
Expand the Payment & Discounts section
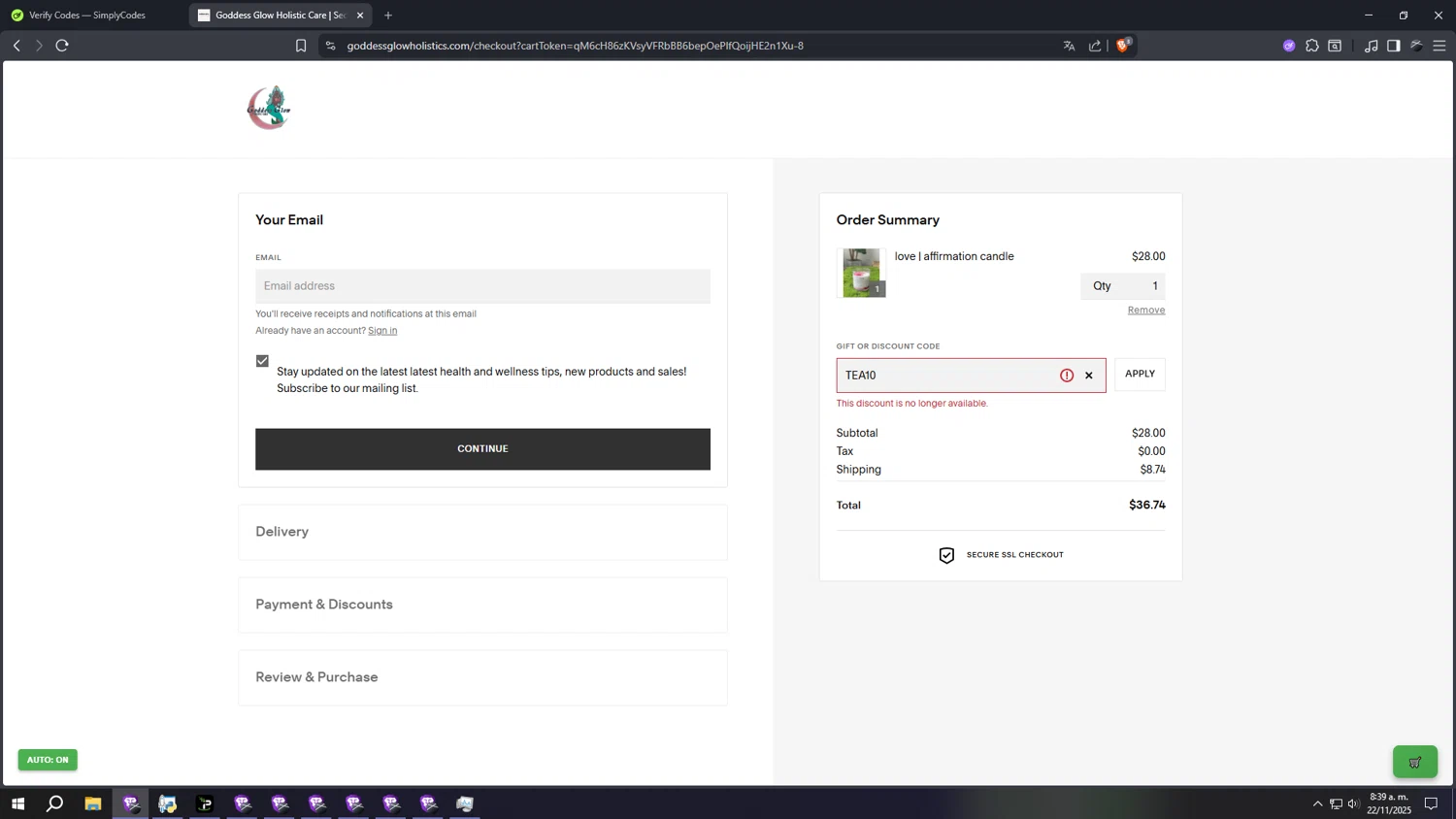482,605
